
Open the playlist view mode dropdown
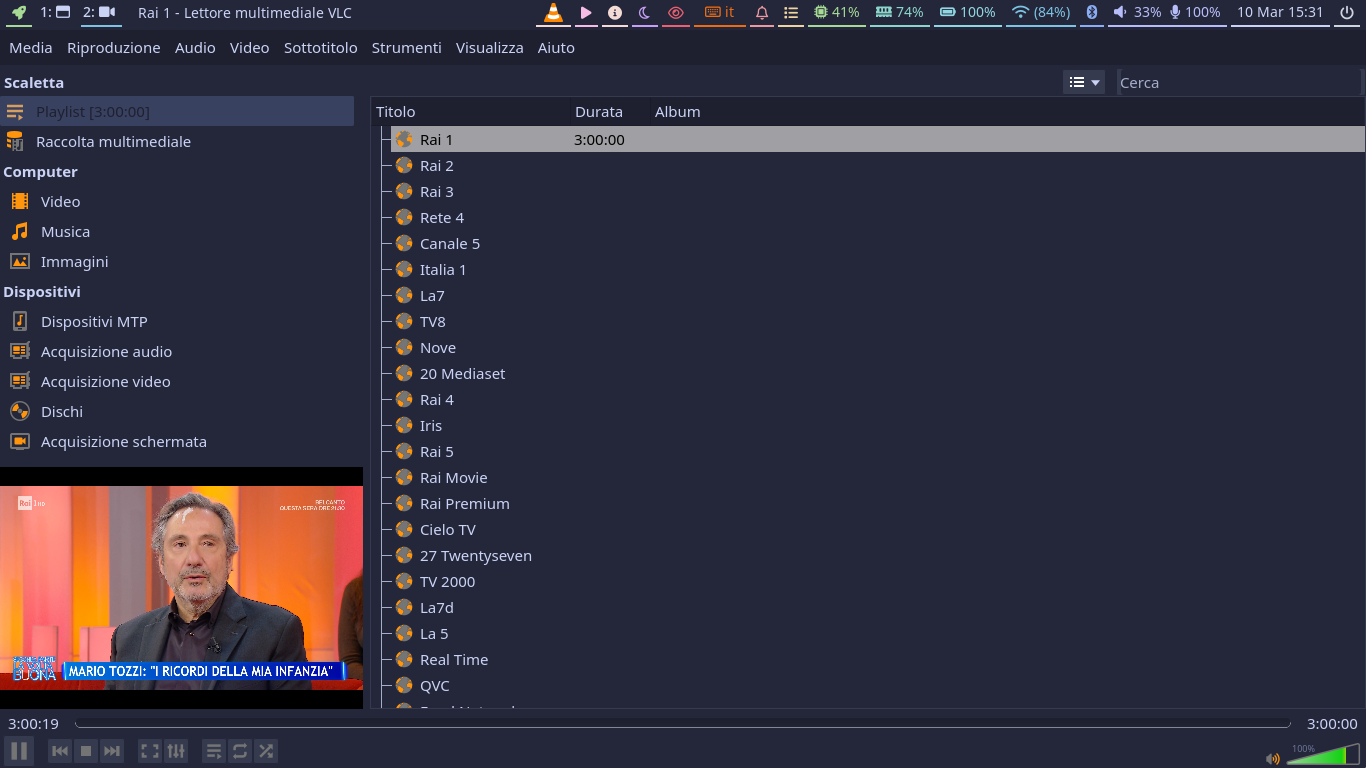[1084, 82]
